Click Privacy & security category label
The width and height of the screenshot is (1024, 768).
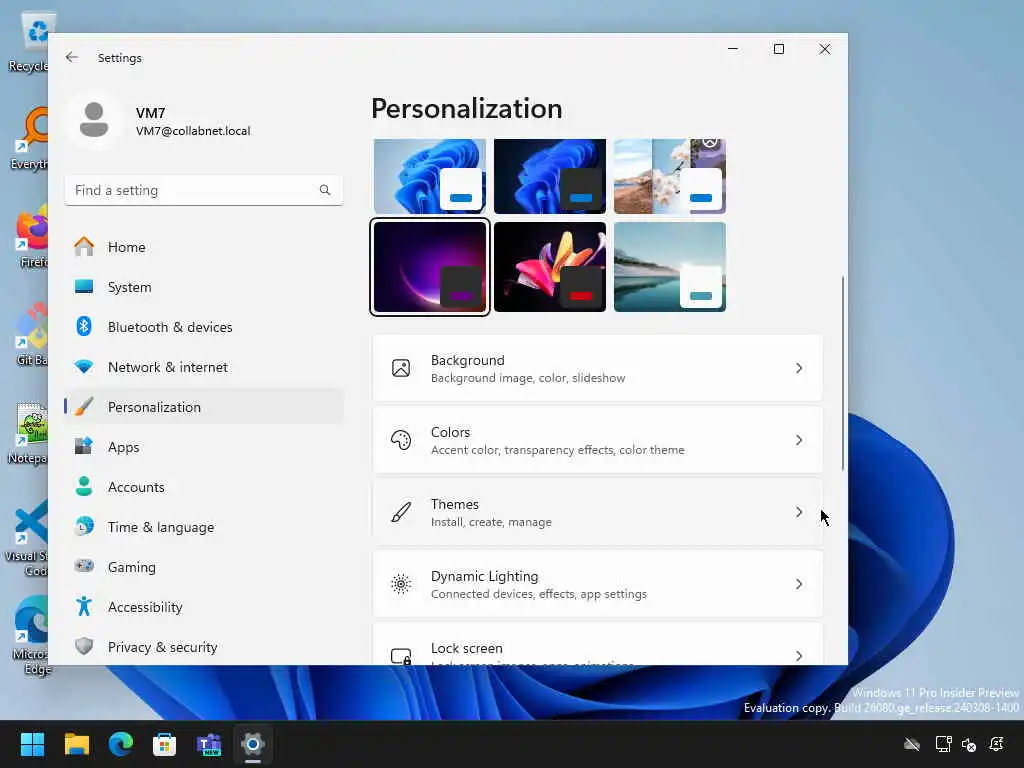(x=163, y=647)
